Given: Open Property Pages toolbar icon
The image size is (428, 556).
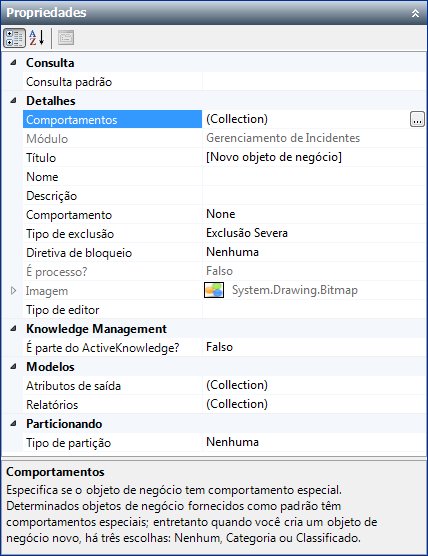Looking at the screenshot, I should click(66, 38).
